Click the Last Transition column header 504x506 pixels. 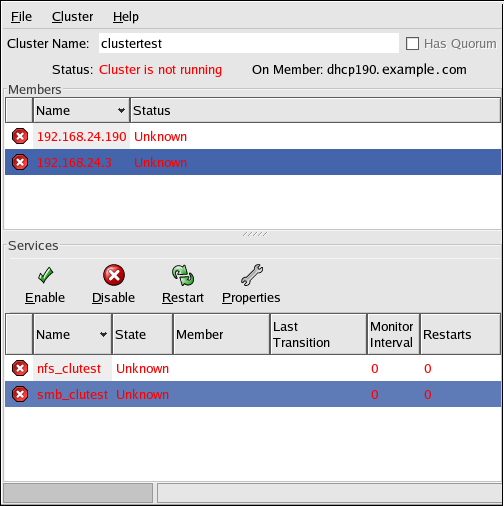pyautogui.click(x=318, y=334)
